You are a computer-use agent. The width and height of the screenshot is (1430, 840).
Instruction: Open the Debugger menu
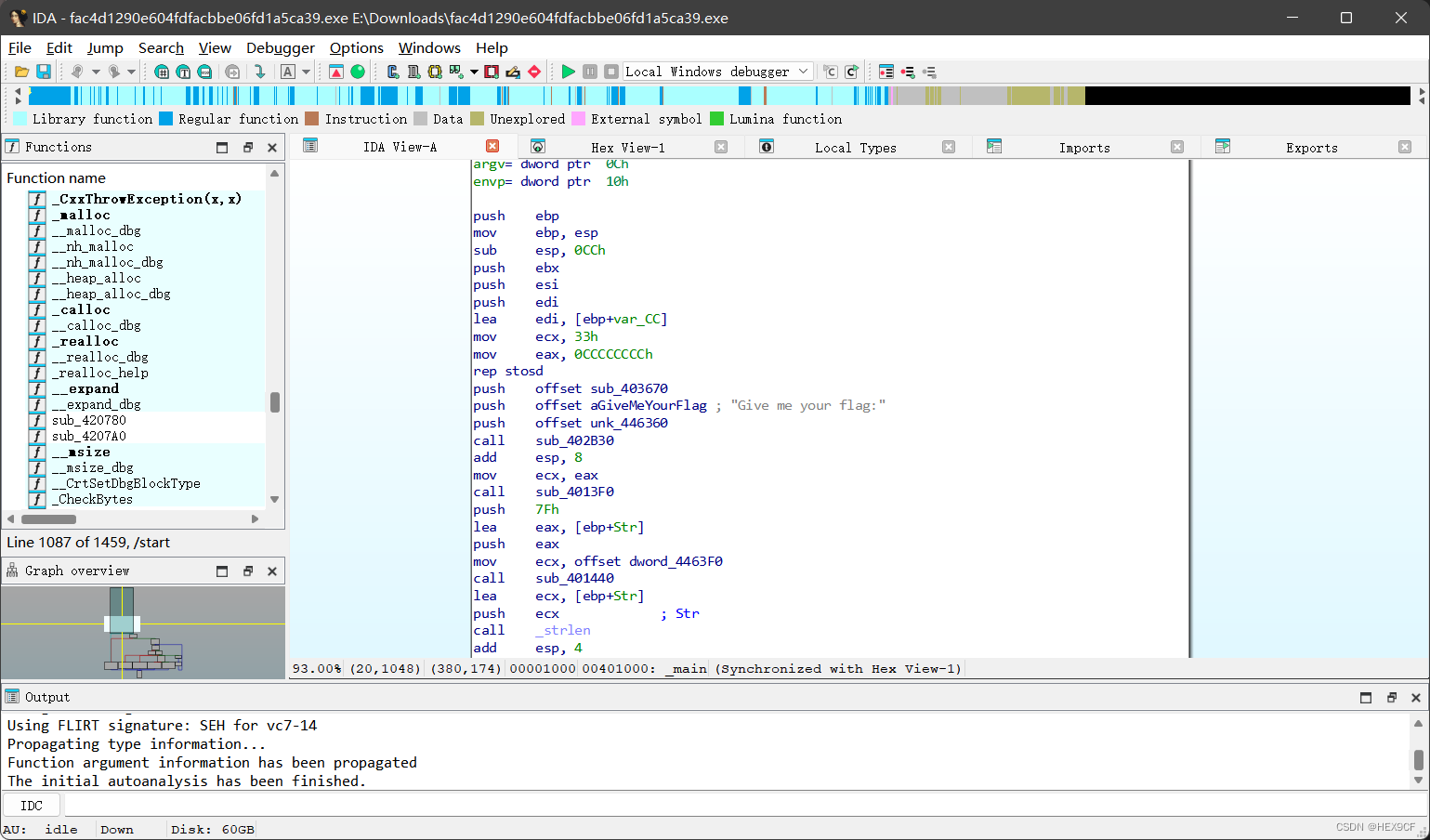280,47
